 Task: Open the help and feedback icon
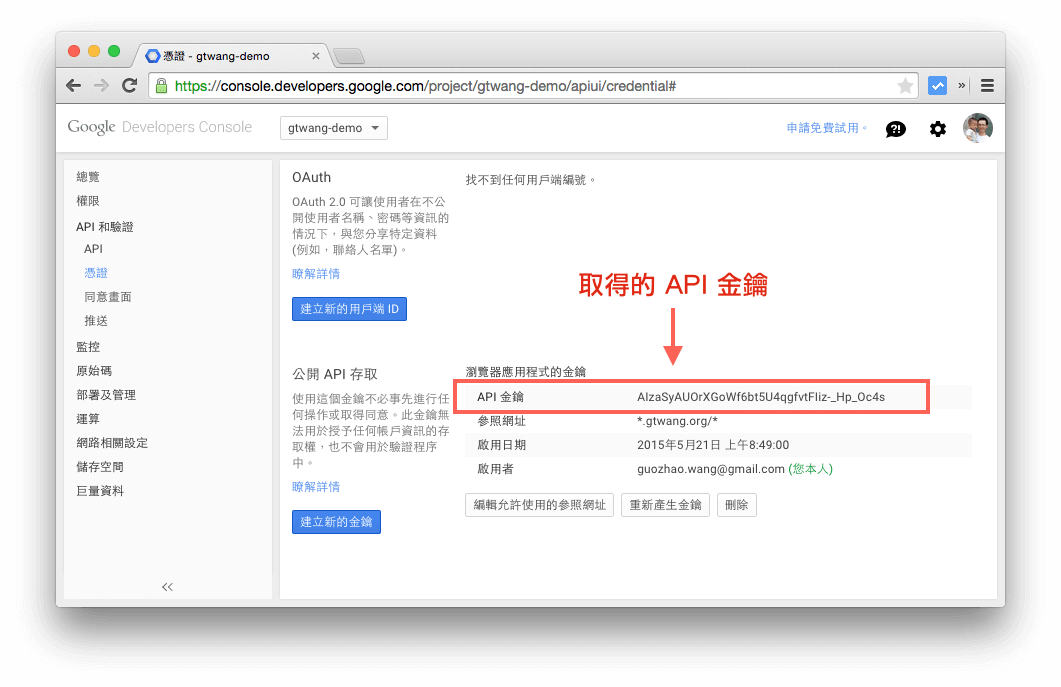(x=895, y=128)
